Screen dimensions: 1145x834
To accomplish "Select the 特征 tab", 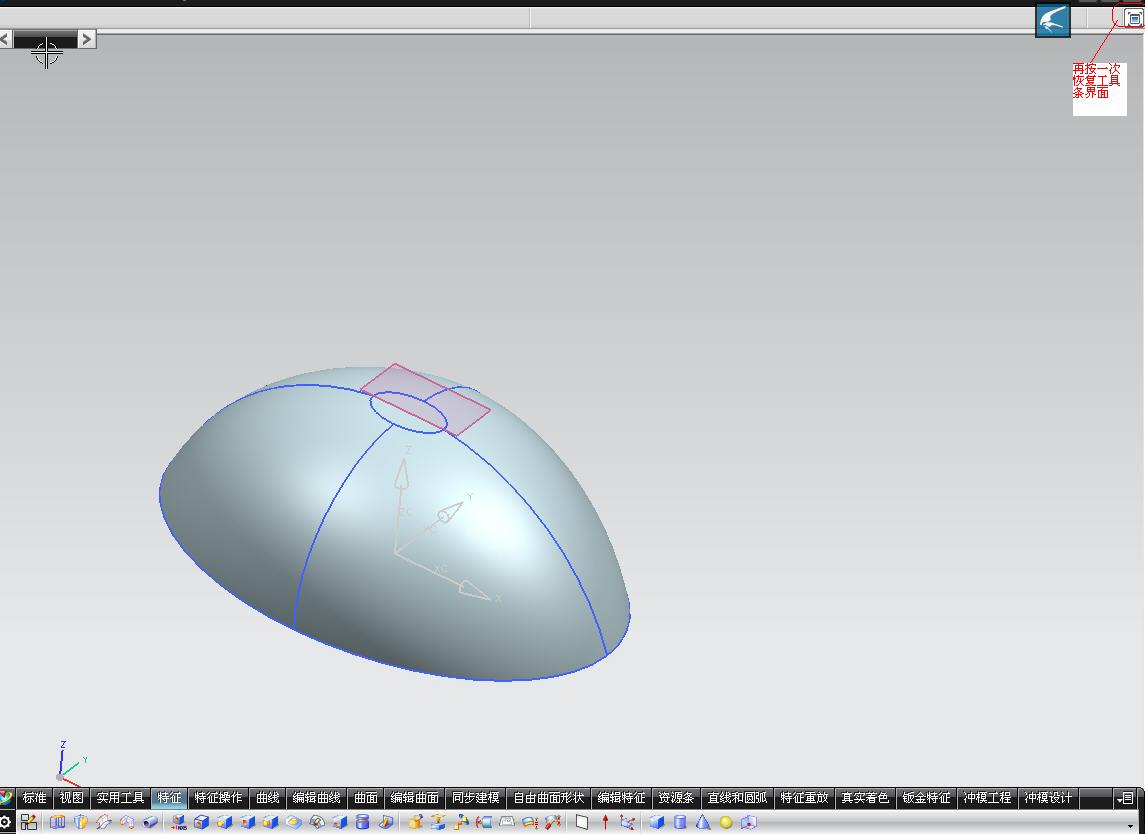I will [x=169, y=797].
